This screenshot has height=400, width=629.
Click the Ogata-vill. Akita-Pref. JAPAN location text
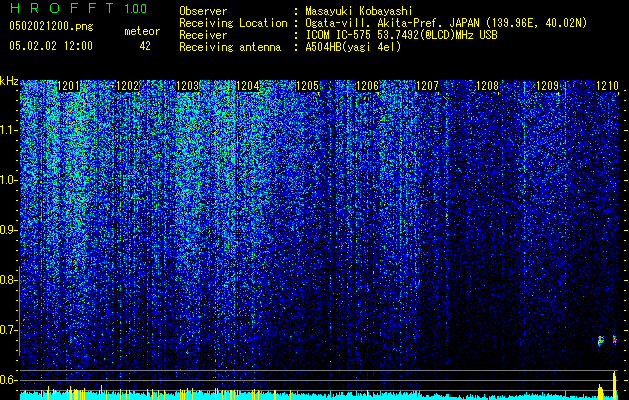[x=446, y=23]
